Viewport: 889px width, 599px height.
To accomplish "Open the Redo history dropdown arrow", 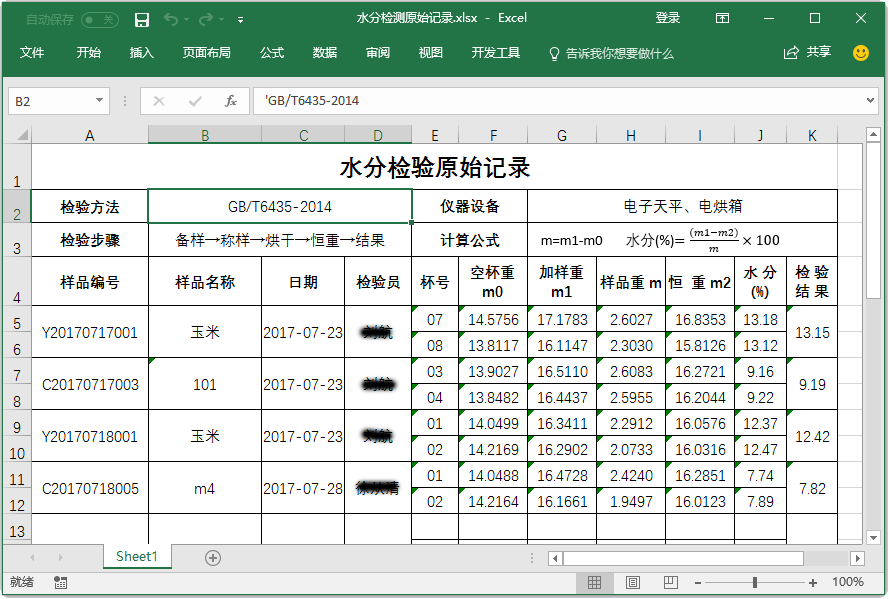I will pyautogui.click(x=221, y=20).
